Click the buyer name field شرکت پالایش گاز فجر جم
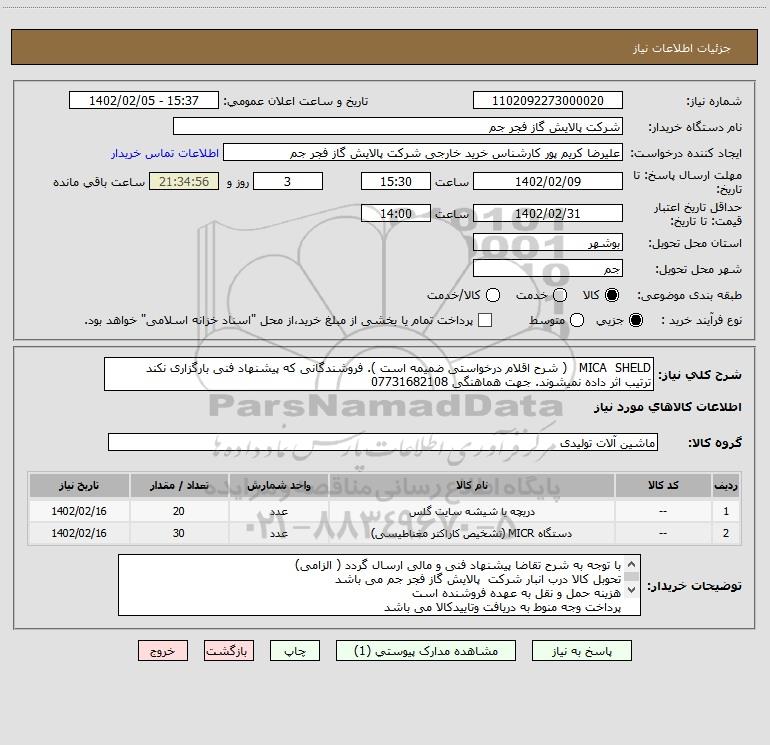 point(398,127)
